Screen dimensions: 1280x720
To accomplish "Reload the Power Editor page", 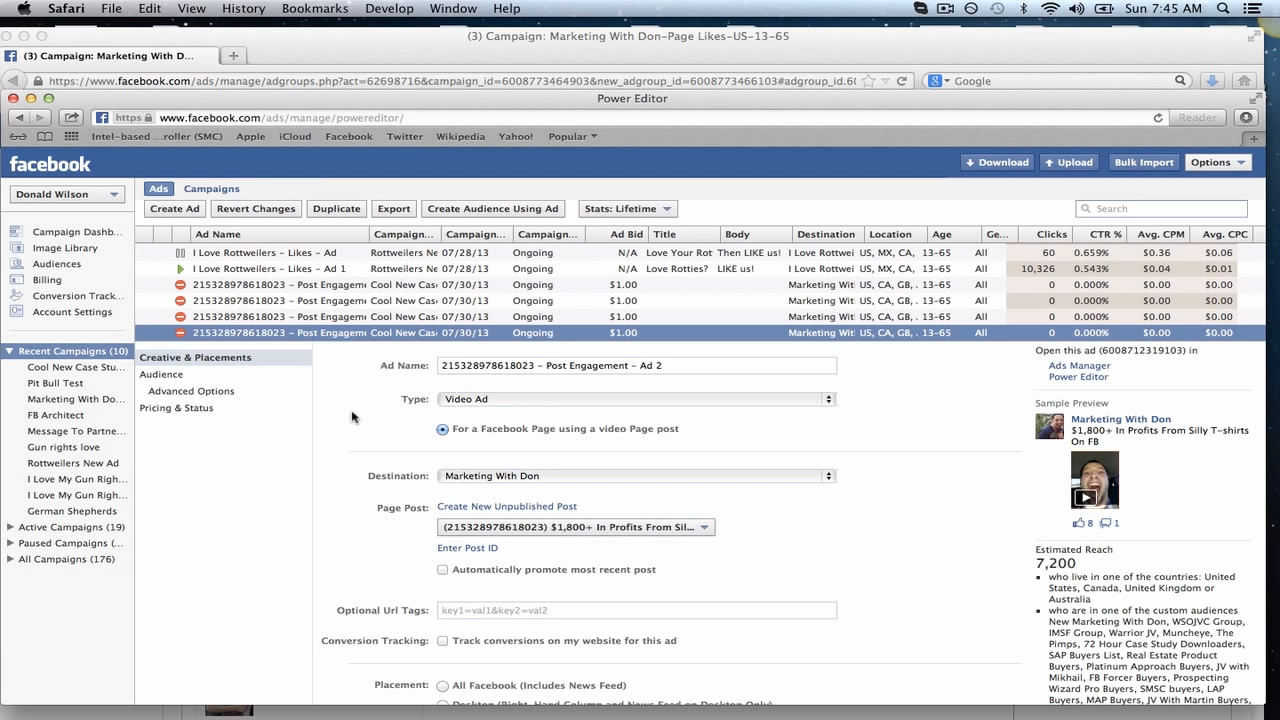I will click(1158, 118).
